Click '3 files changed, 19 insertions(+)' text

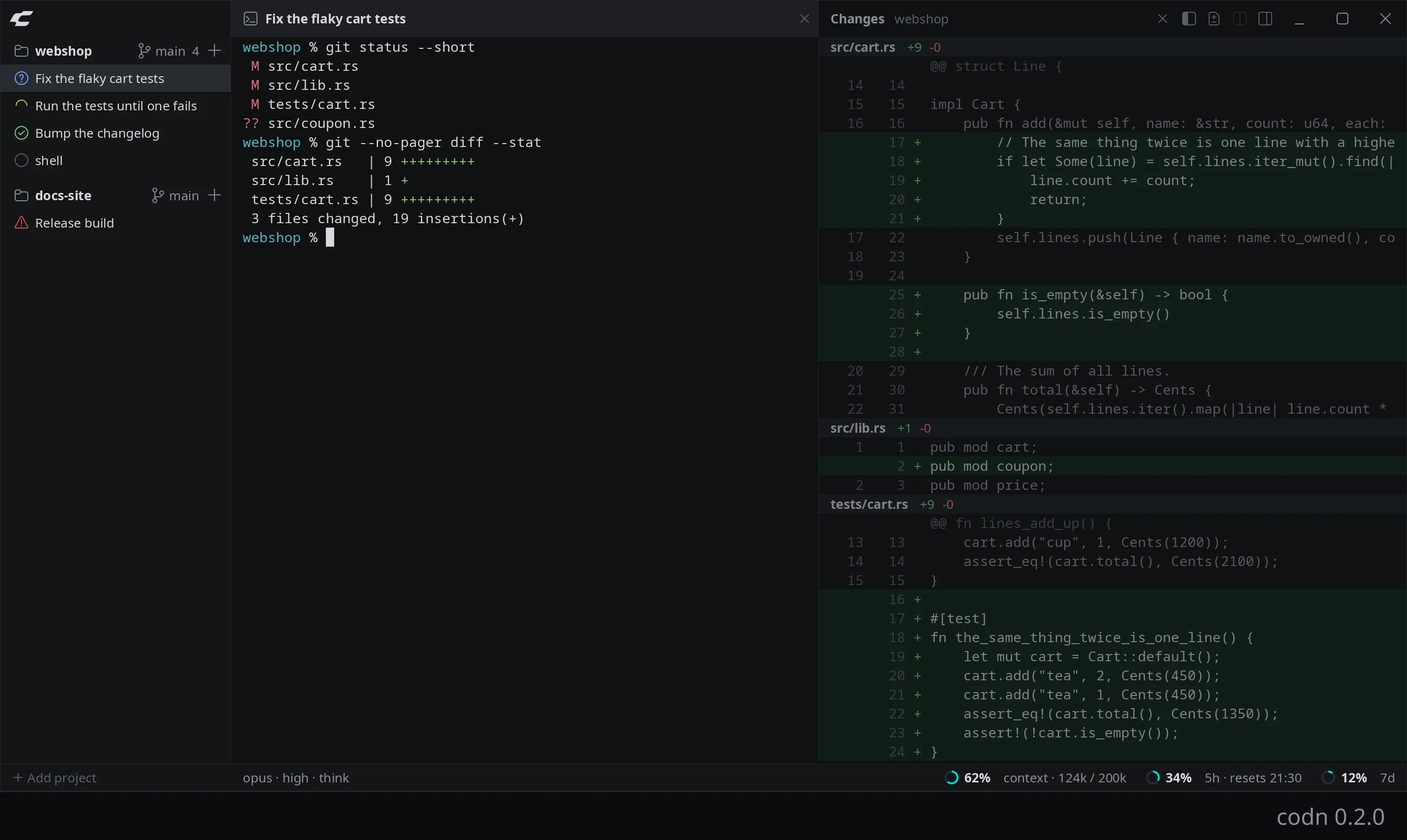(x=388, y=218)
